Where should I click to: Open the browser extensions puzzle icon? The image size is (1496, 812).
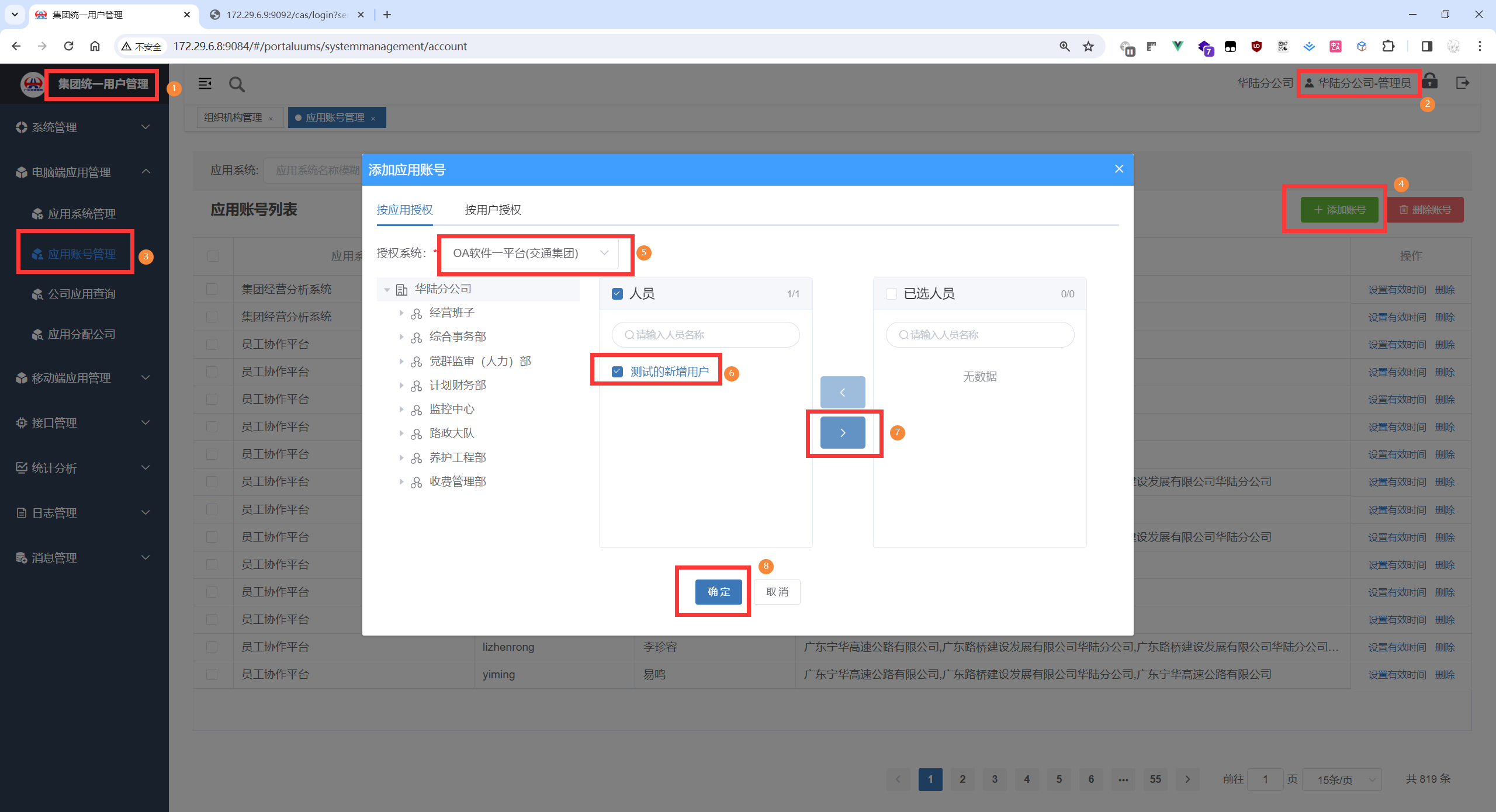(1388, 46)
